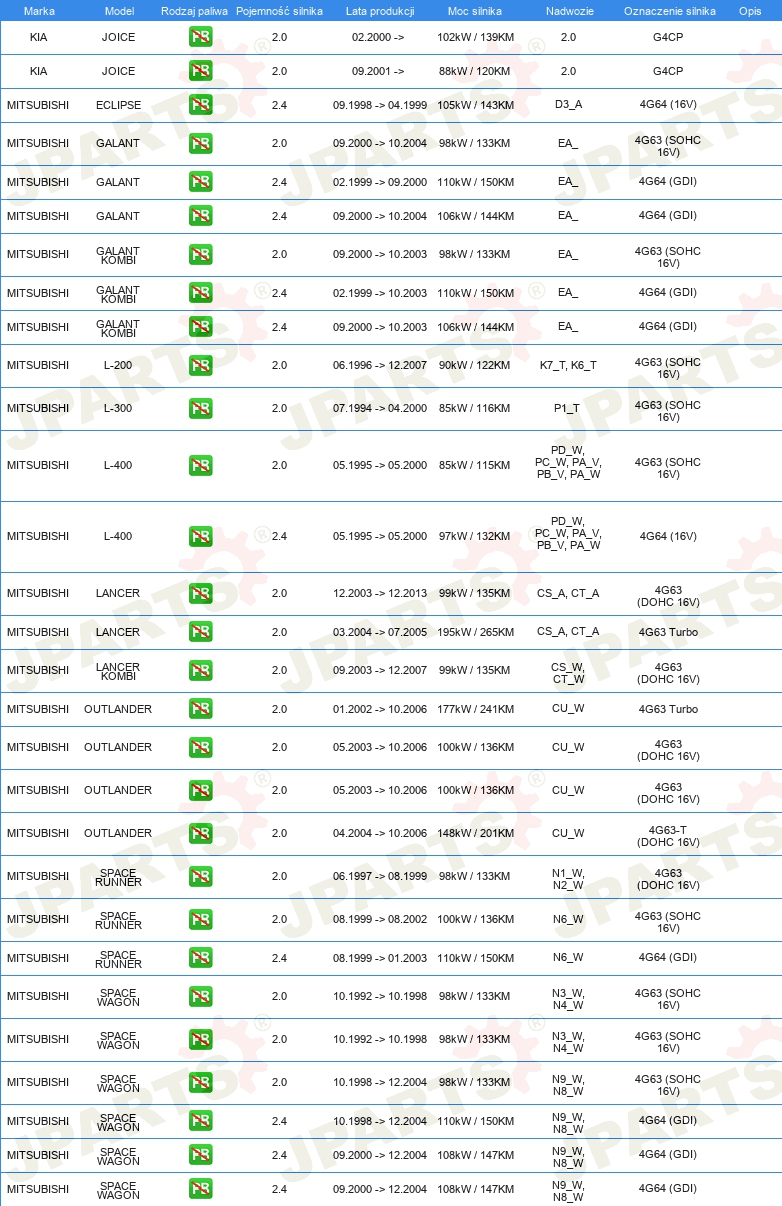This screenshot has width=782, height=1206.
Task: Click production dates 07.1994 -> 04.2000
Action: 380,409
